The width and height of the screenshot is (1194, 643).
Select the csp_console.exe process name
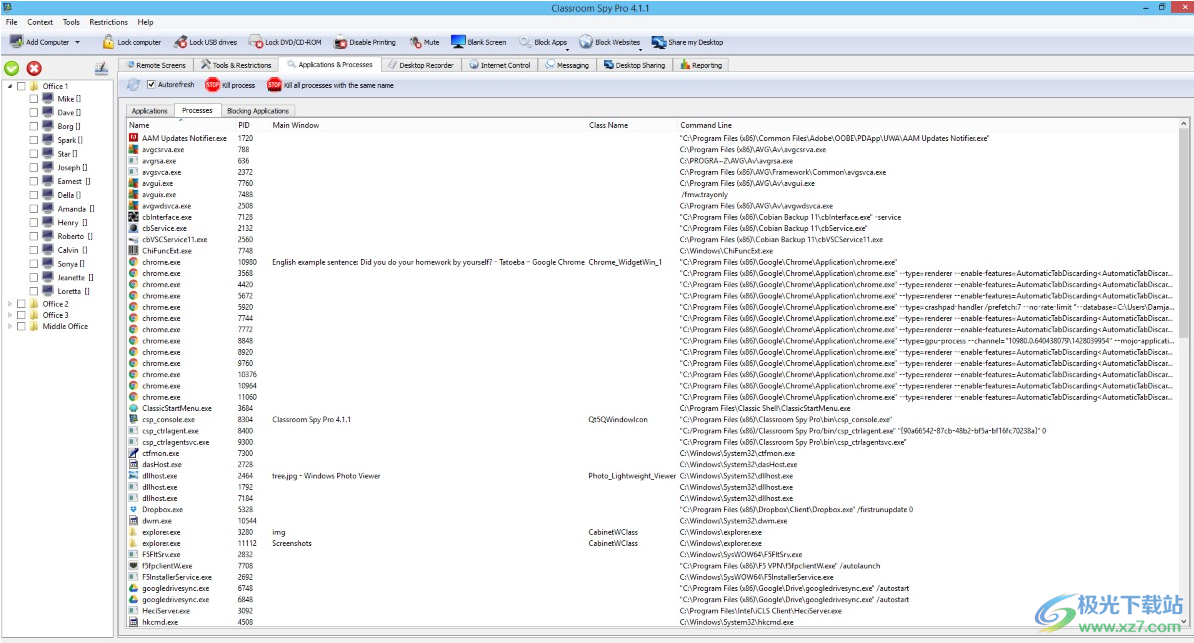[168, 420]
